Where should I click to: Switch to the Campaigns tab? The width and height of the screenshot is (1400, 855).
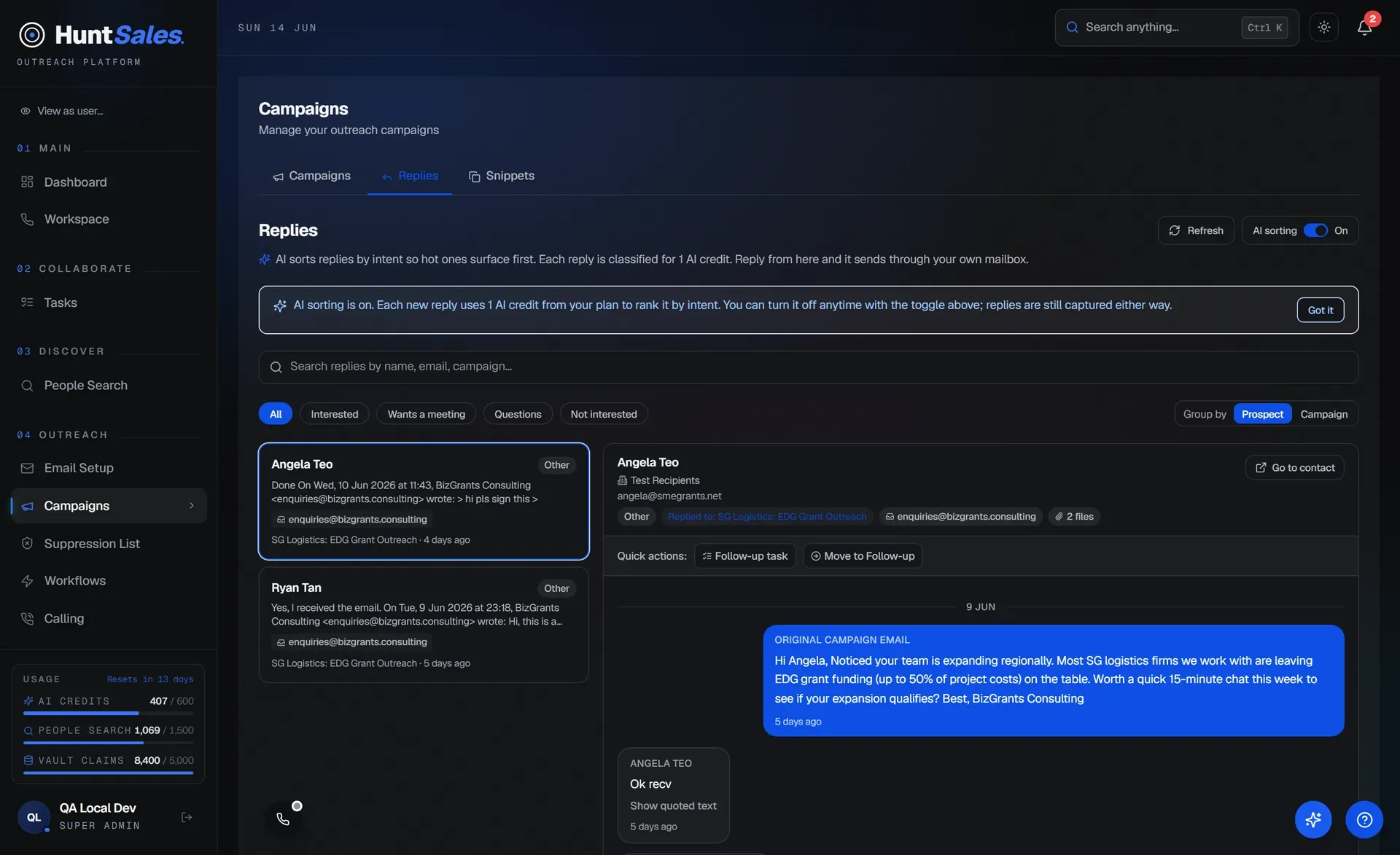coord(311,176)
